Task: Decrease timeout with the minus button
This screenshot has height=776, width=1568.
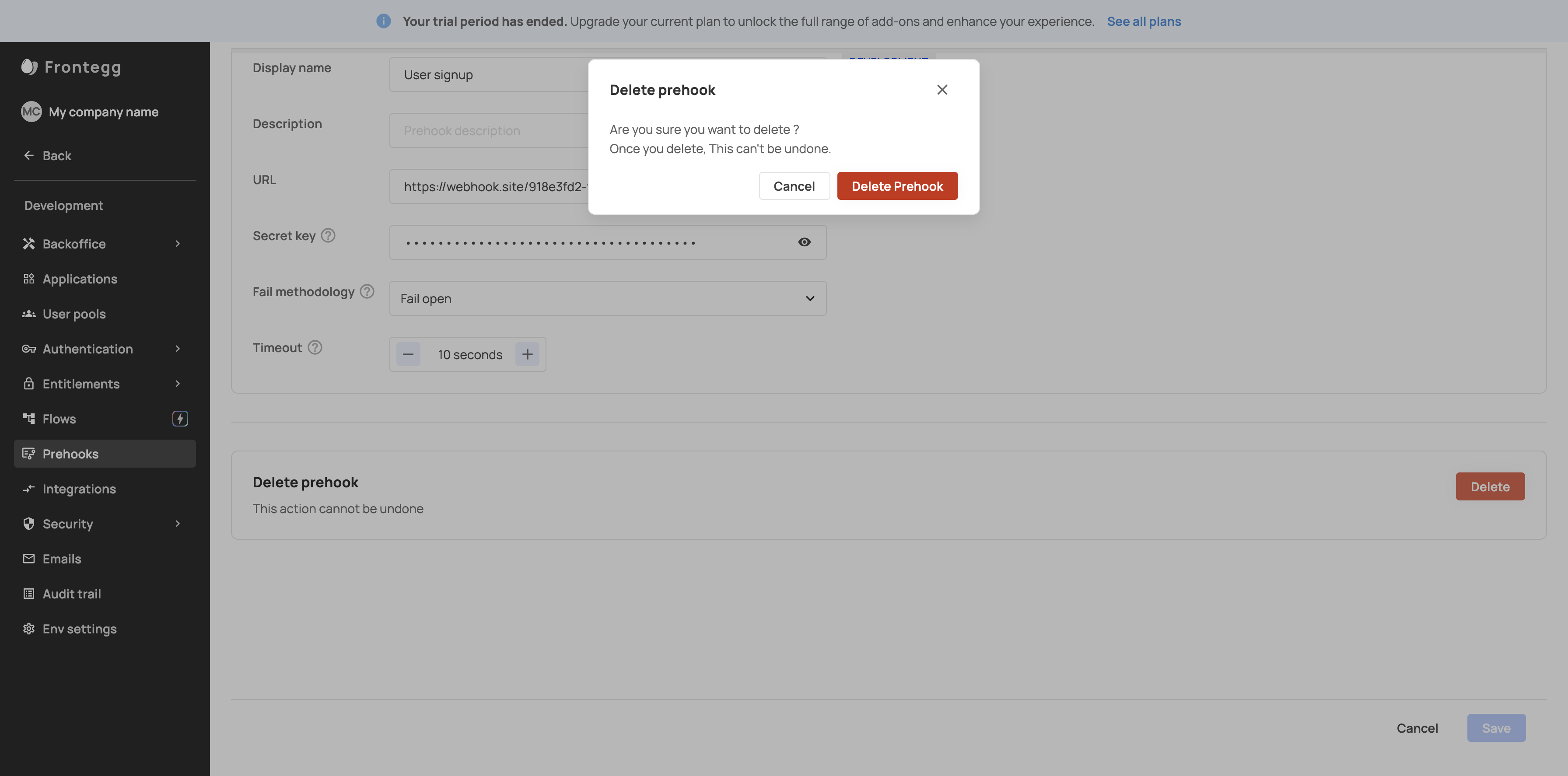Action: pos(408,354)
